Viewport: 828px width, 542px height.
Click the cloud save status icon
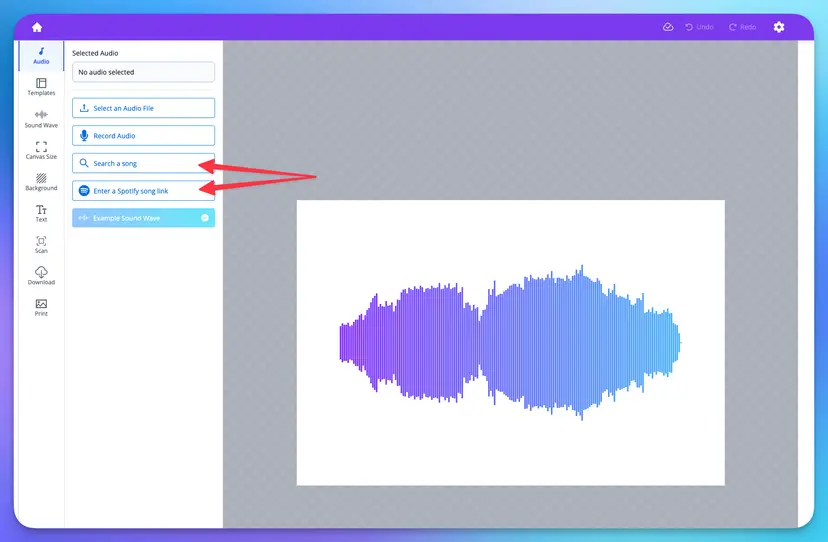pyautogui.click(x=668, y=27)
